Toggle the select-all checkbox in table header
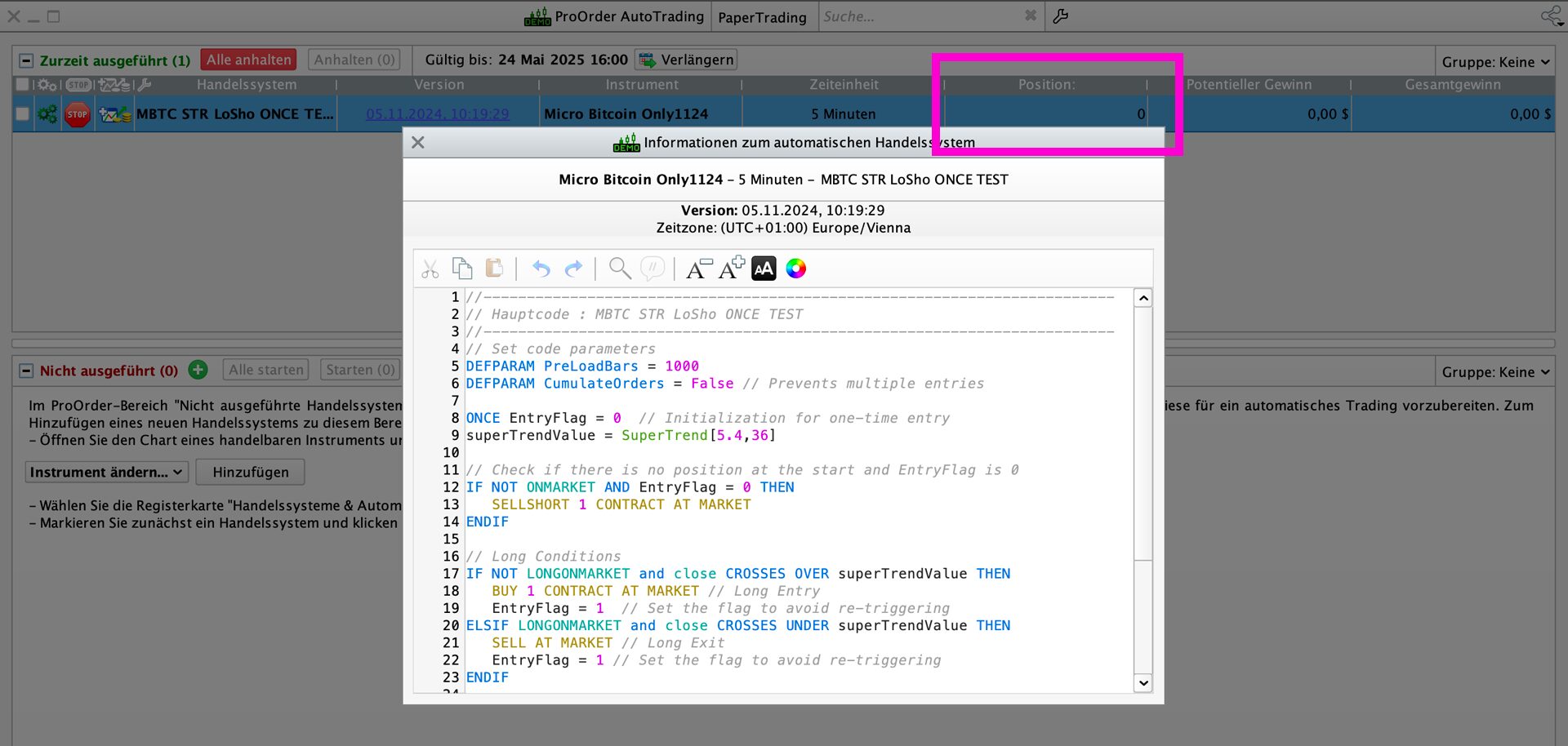Viewport: 1568px width, 746px height. [23, 85]
